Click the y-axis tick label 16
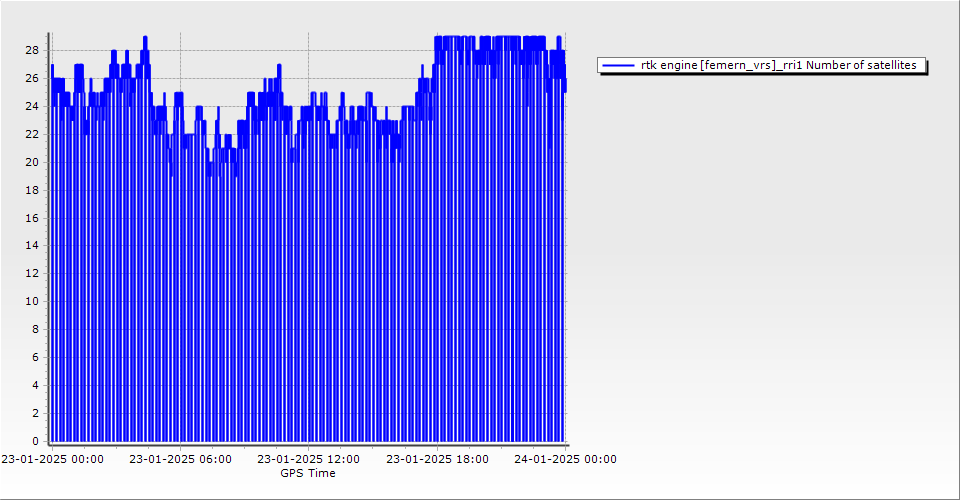The height and width of the screenshot is (500, 960). 32,217
